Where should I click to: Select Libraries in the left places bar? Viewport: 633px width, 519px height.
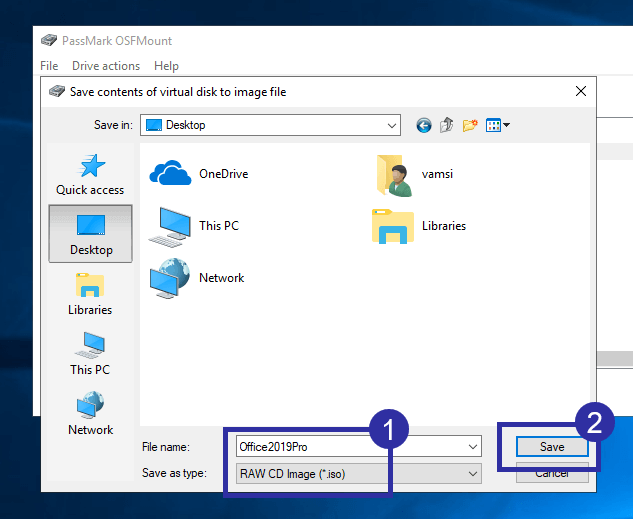click(x=90, y=294)
